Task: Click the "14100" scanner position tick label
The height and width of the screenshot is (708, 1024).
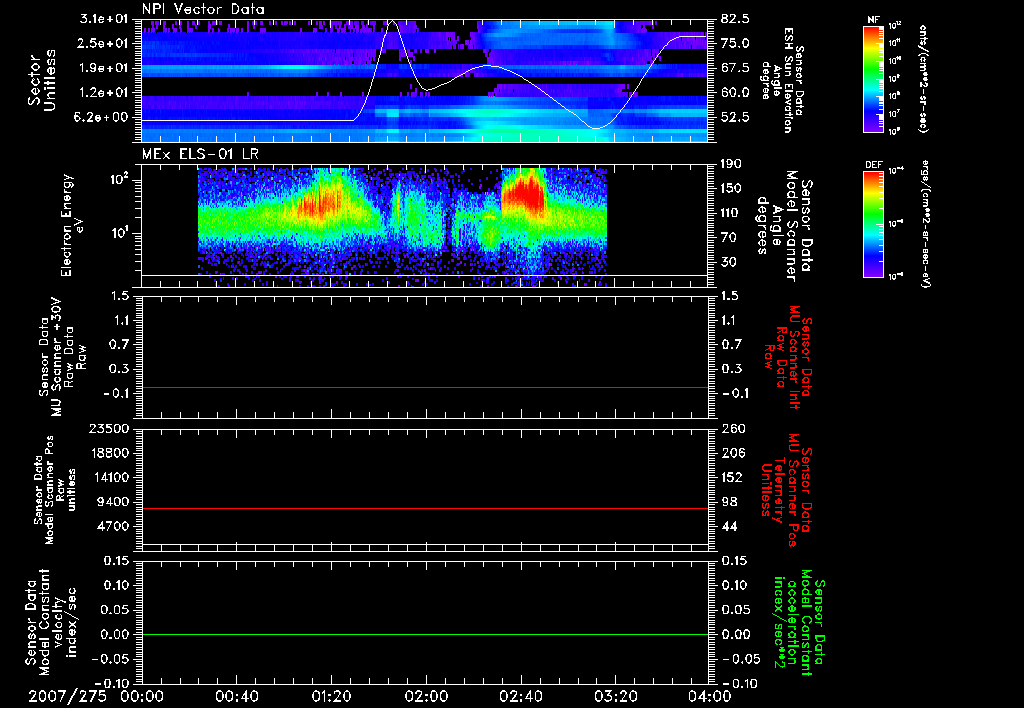Action: tap(109, 477)
